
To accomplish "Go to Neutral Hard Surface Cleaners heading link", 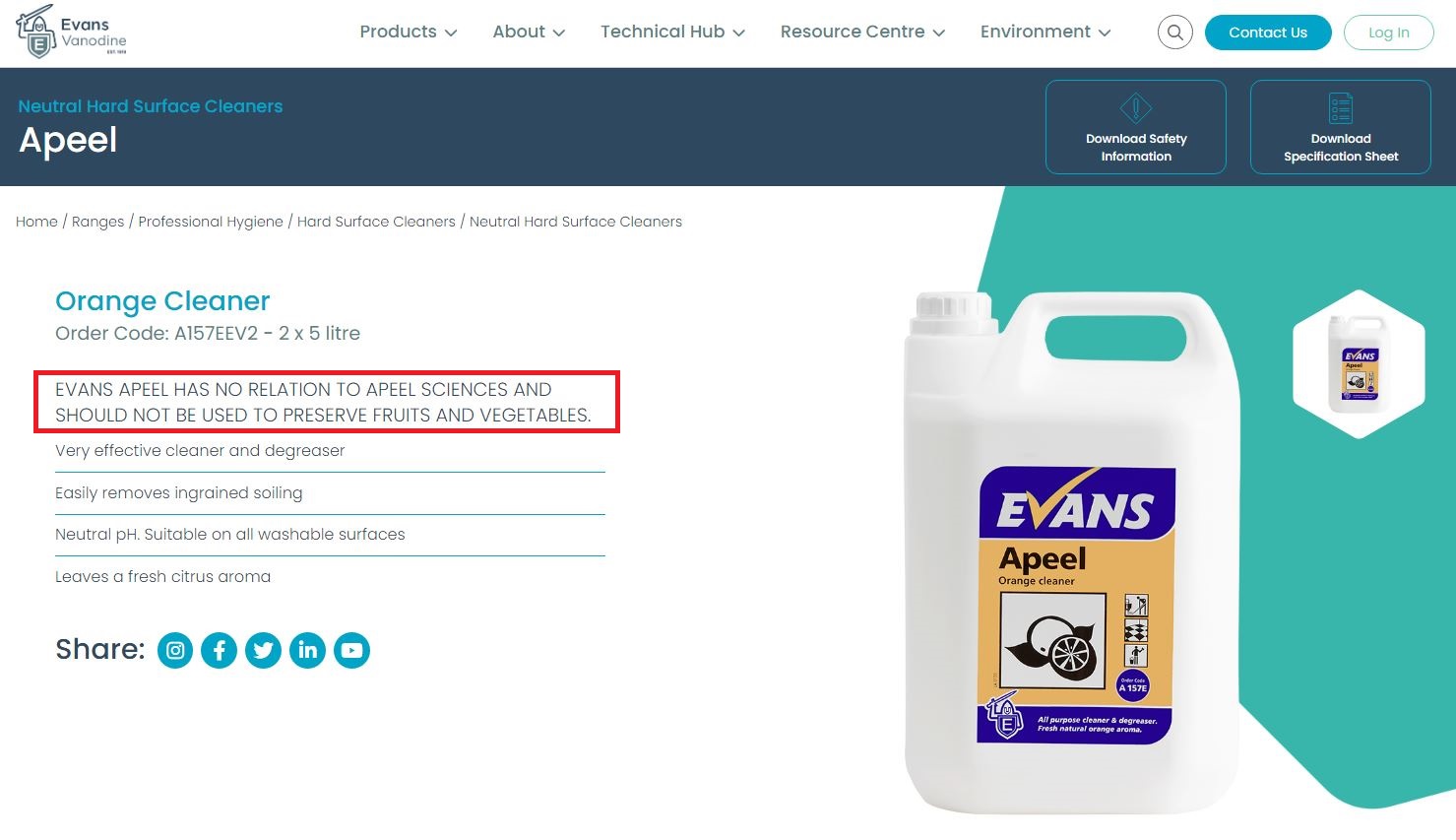I will click(151, 106).
